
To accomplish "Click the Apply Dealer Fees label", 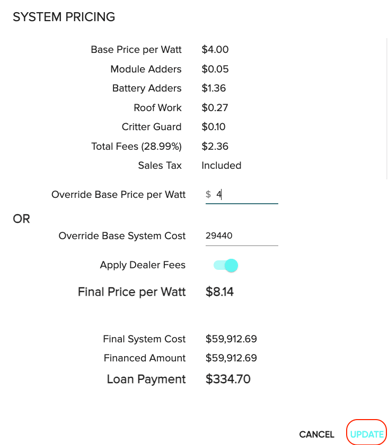I will point(143,265).
